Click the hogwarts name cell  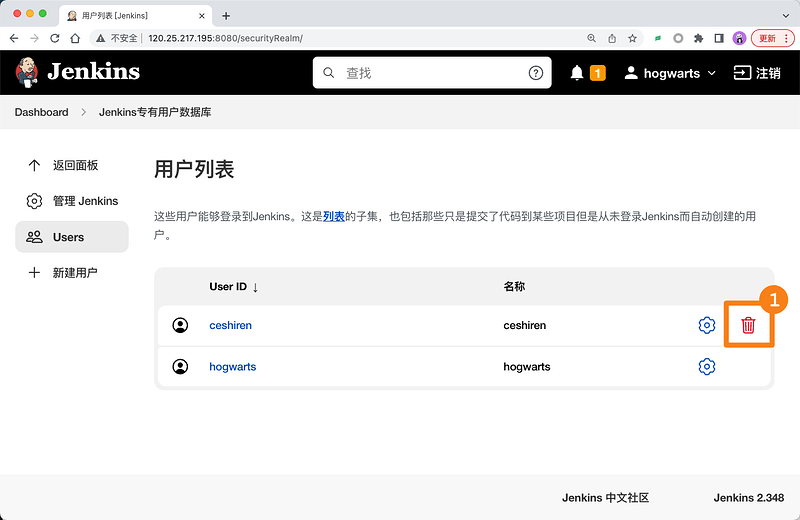pos(527,366)
